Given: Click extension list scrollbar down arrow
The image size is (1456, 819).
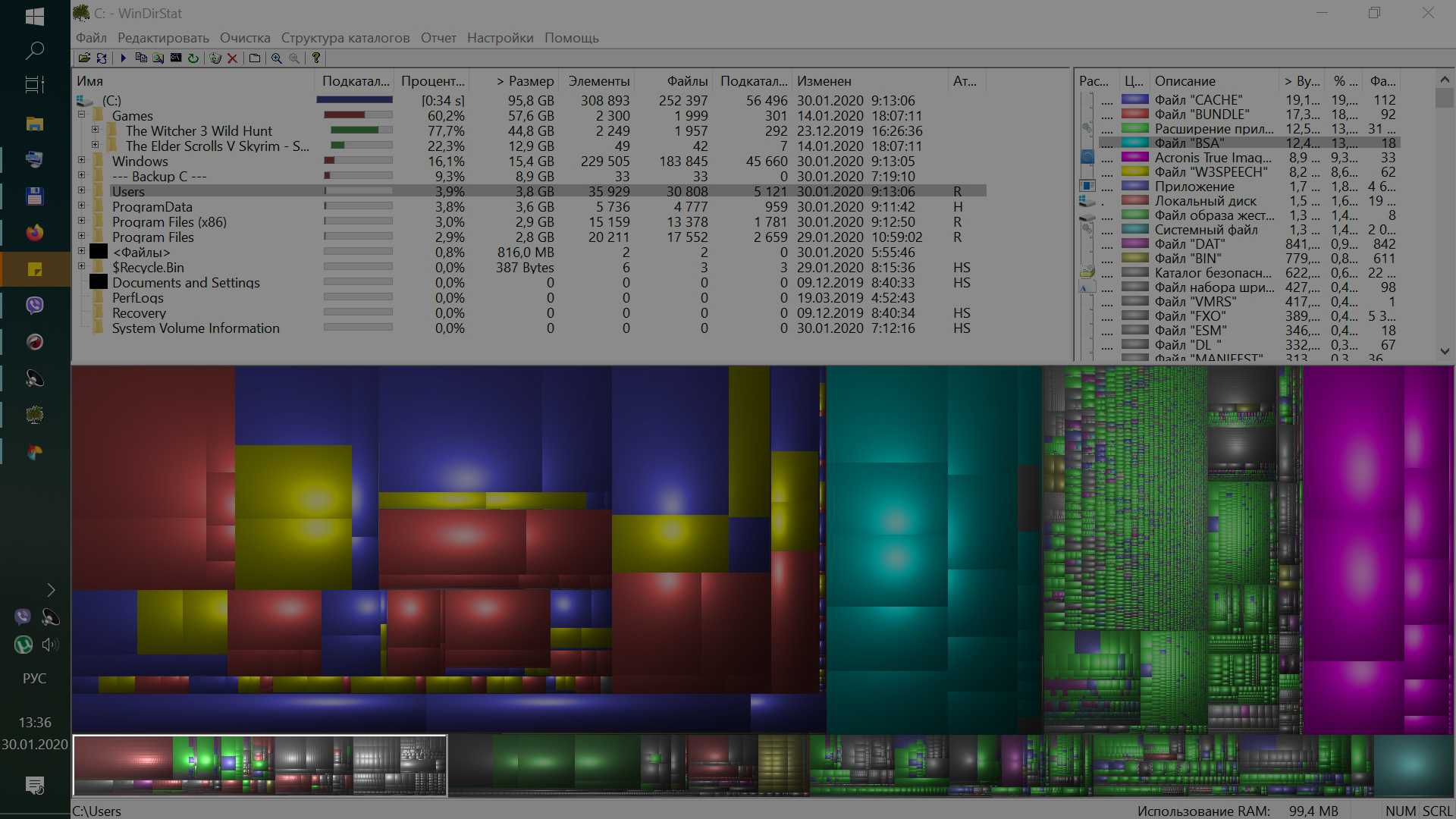Looking at the screenshot, I should [x=1444, y=351].
